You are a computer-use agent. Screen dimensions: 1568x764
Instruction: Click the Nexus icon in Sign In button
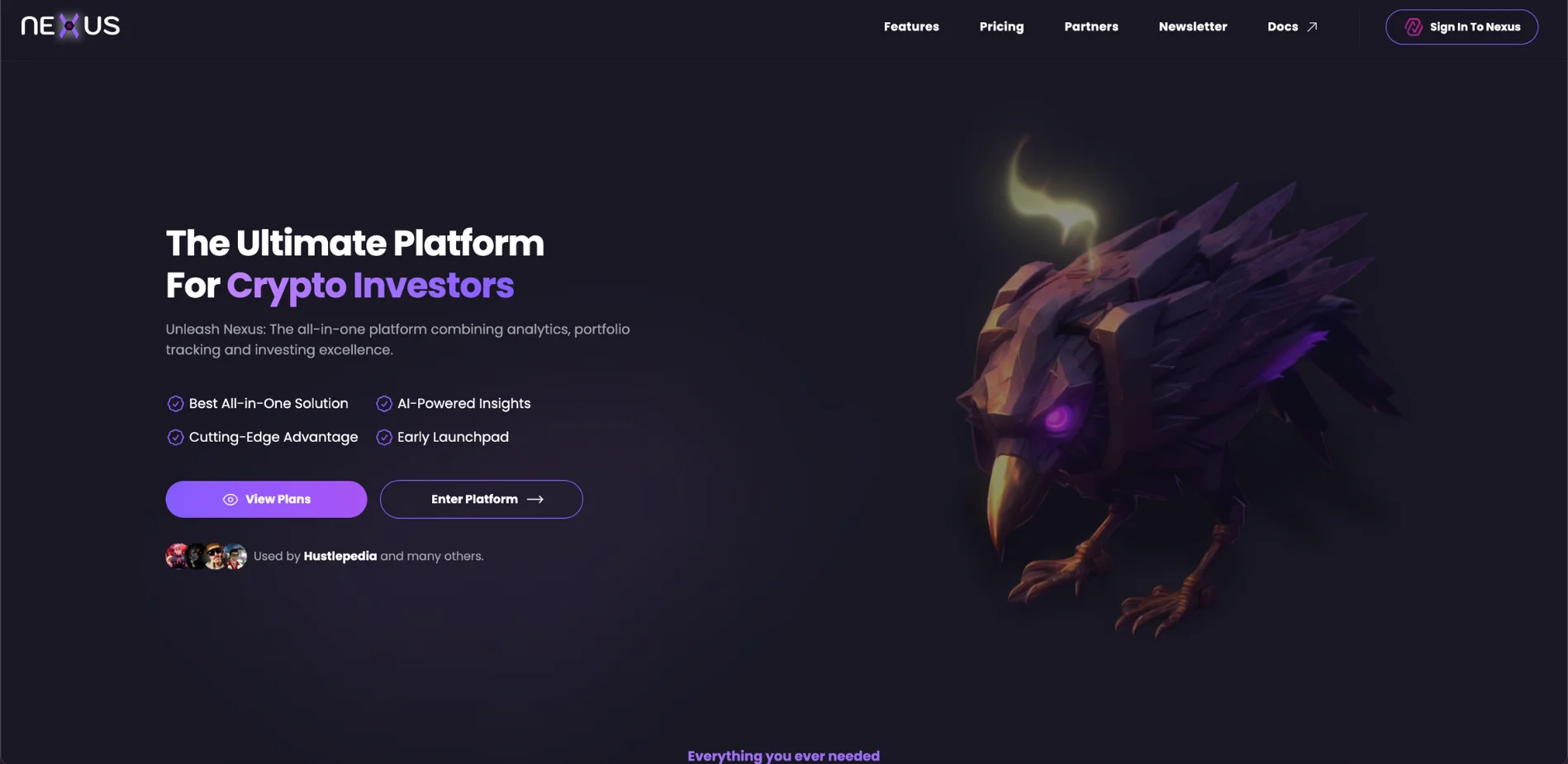(x=1414, y=27)
